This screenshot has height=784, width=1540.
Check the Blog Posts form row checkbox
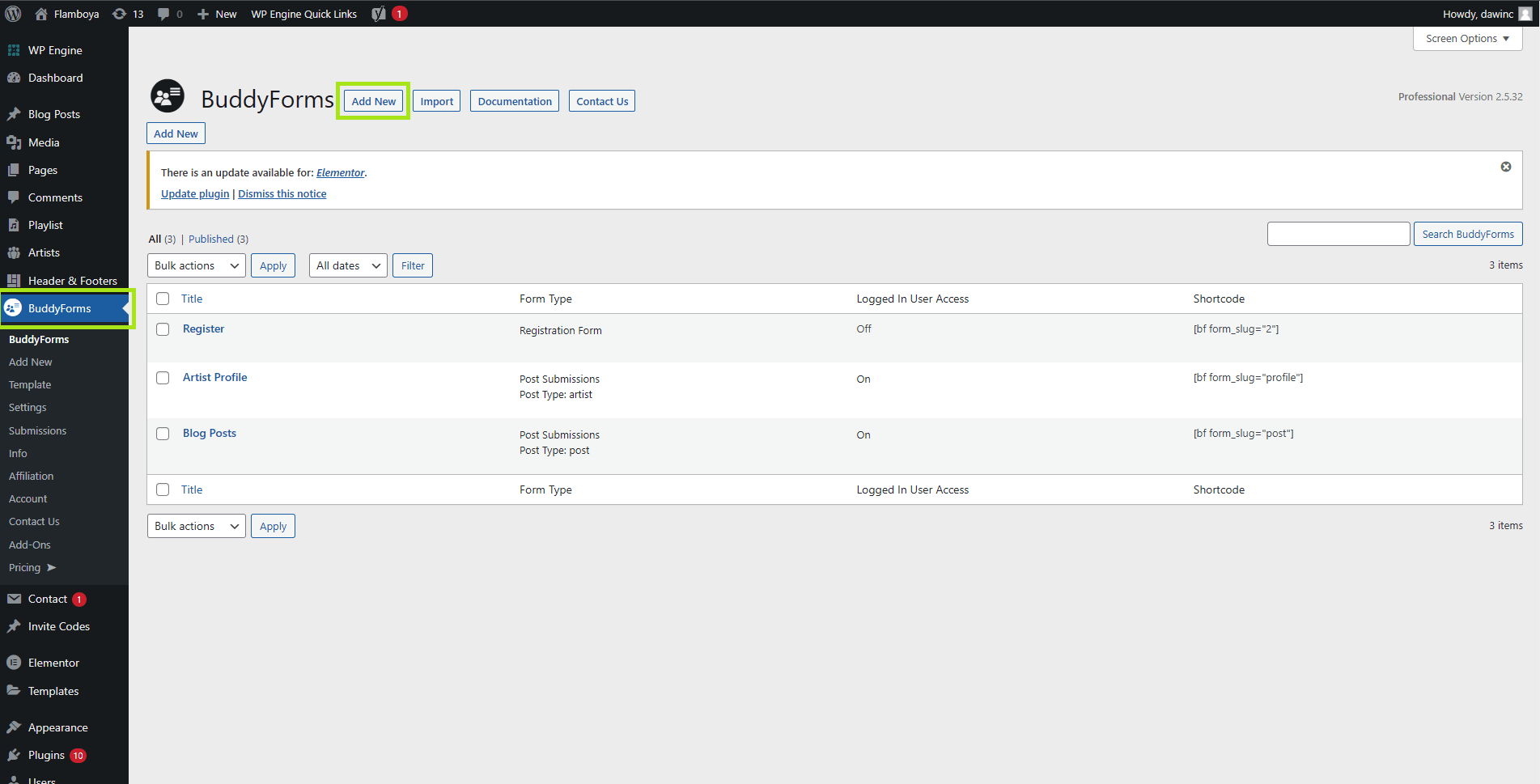tap(163, 434)
